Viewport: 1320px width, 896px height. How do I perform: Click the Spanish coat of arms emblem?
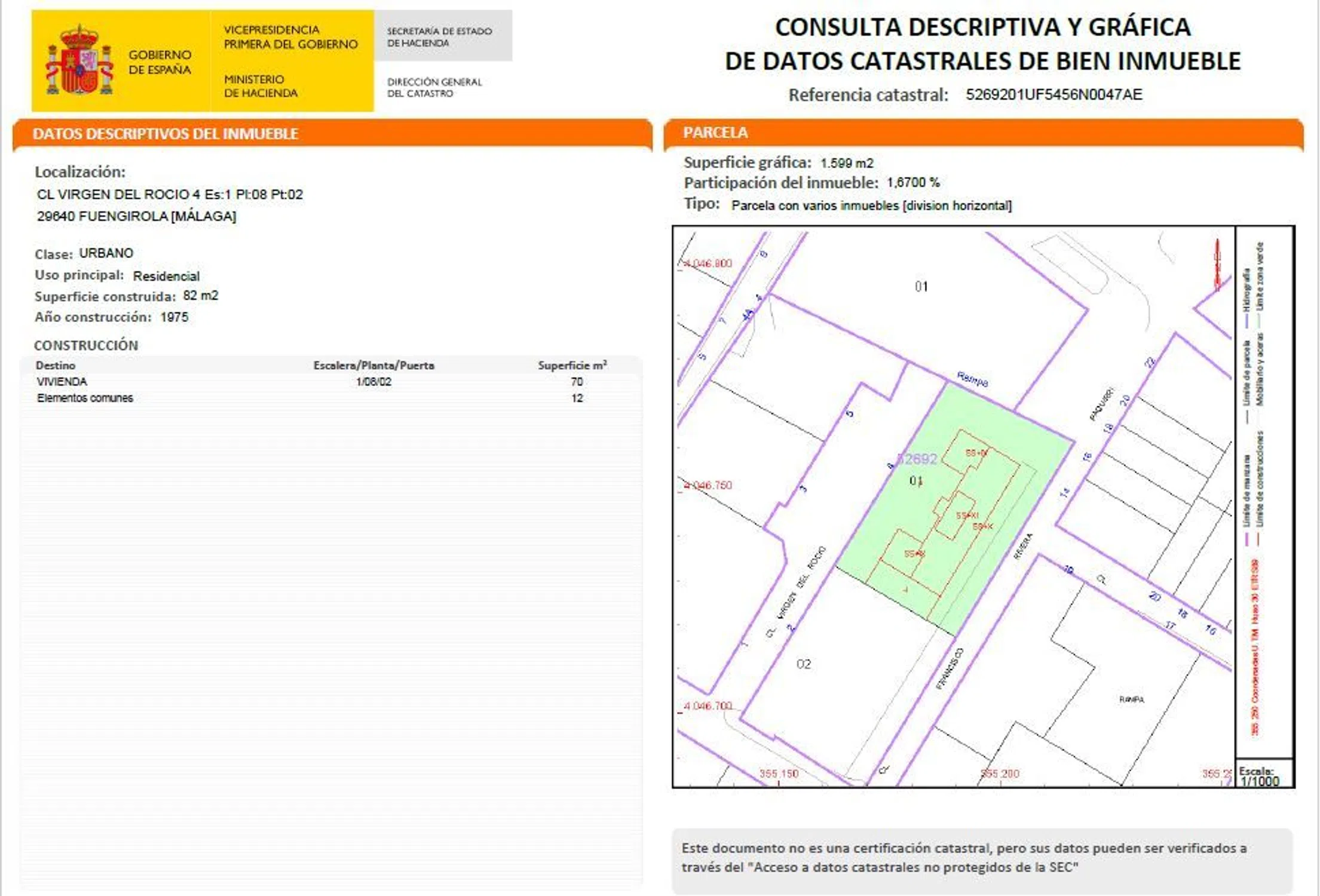79,60
